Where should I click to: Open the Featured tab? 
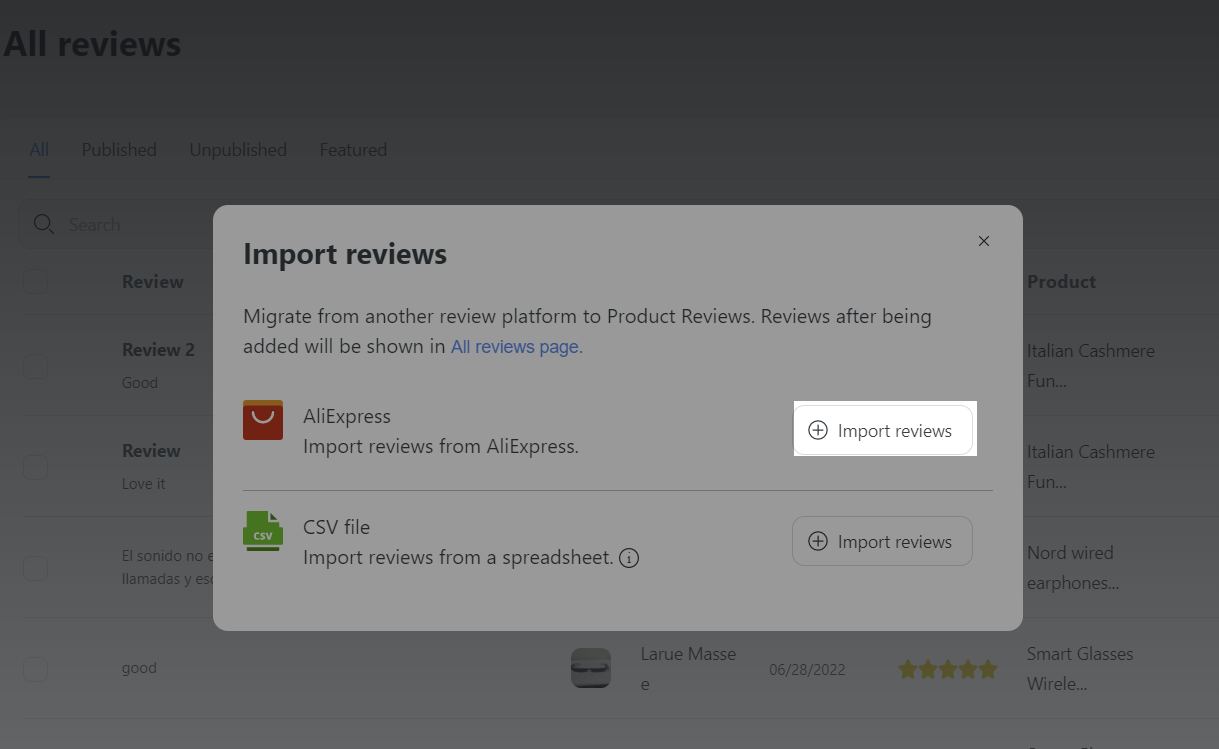point(353,150)
